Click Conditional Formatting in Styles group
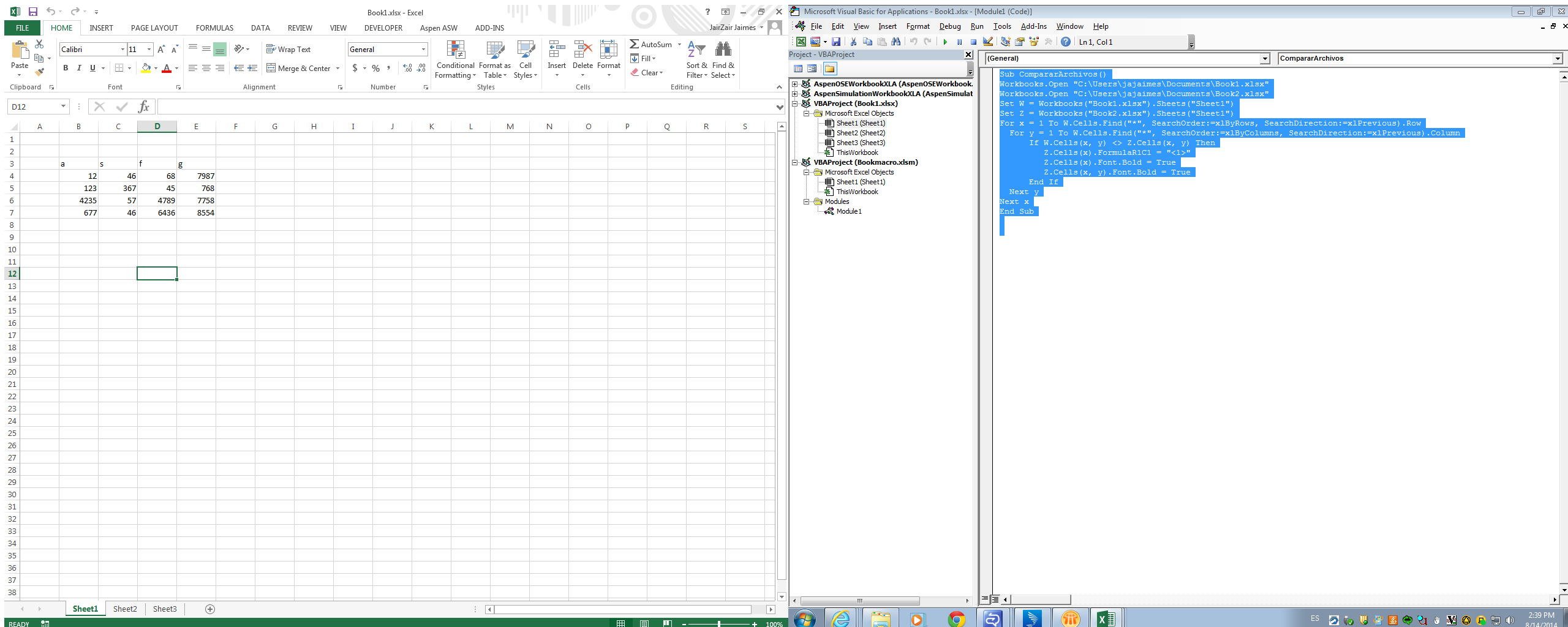Image resolution: width=1568 pixels, height=627 pixels. tap(456, 59)
